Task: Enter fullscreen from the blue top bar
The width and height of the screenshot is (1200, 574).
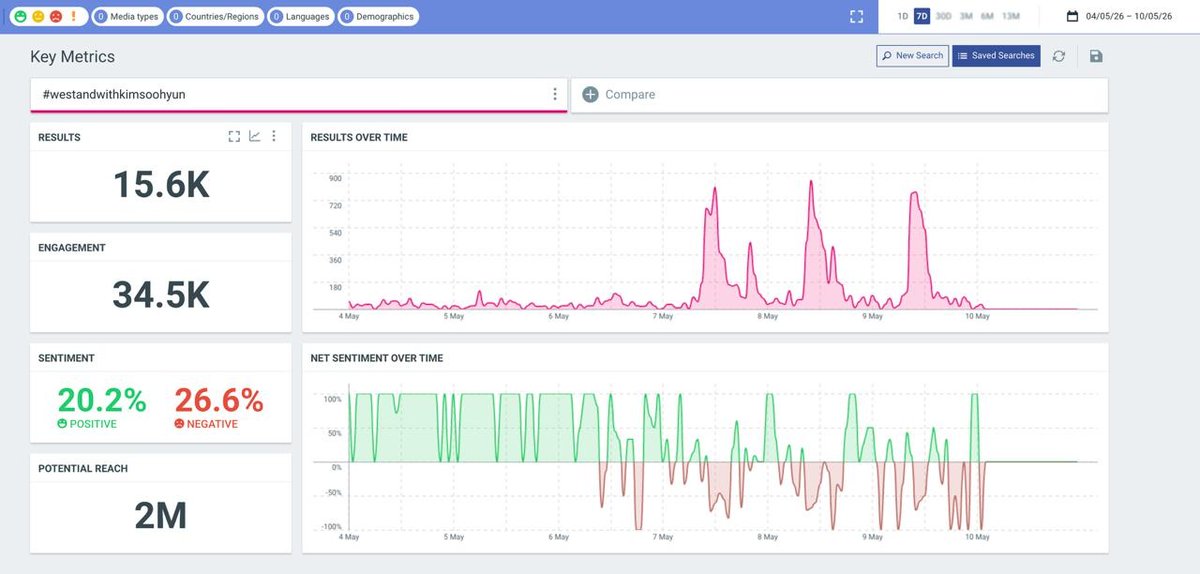Action: click(855, 16)
